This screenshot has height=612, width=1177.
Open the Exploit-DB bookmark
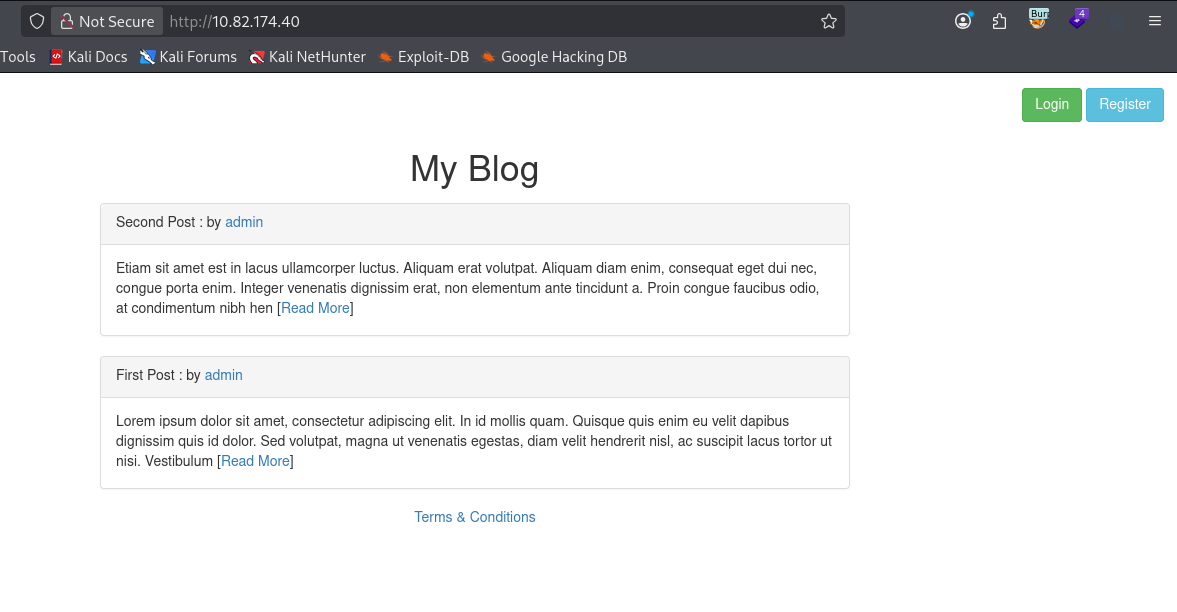424,57
